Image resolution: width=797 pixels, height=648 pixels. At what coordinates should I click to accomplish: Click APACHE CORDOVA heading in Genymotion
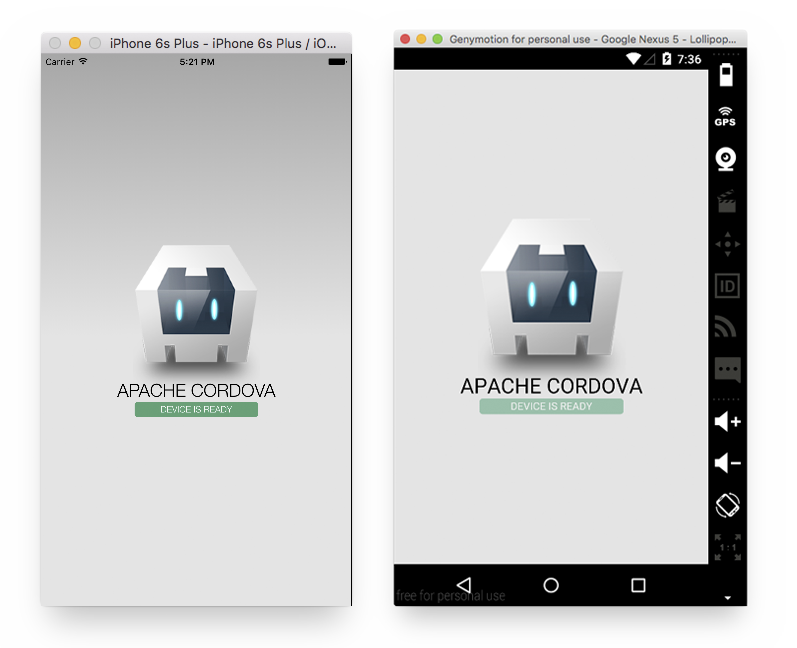point(551,386)
